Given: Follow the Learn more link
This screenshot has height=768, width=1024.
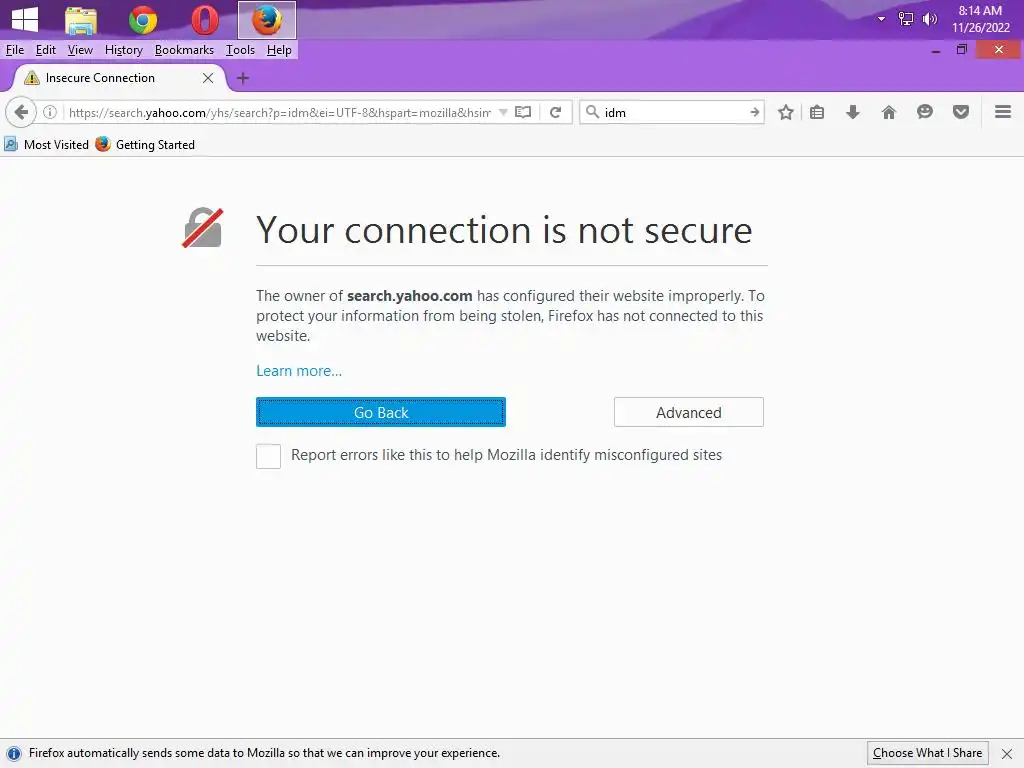Looking at the screenshot, I should [298, 370].
